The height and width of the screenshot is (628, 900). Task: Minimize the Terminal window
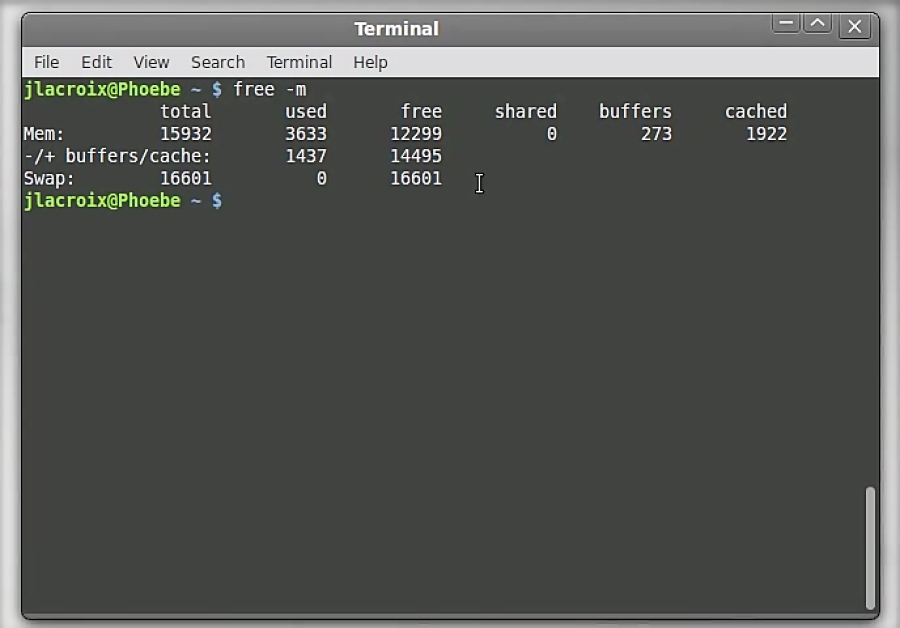tap(786, 24)
